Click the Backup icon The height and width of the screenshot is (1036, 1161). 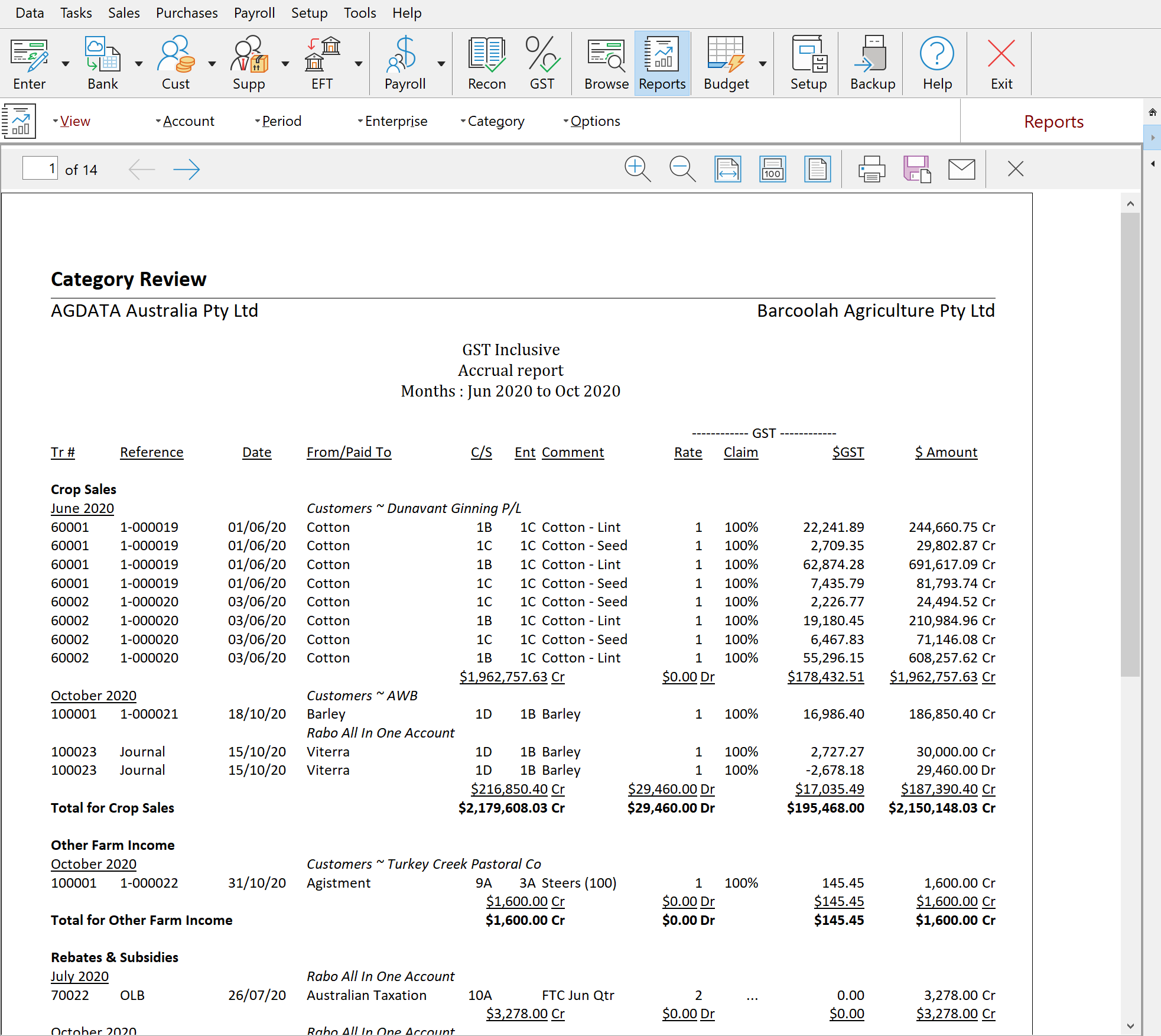(x=871, y=62)
